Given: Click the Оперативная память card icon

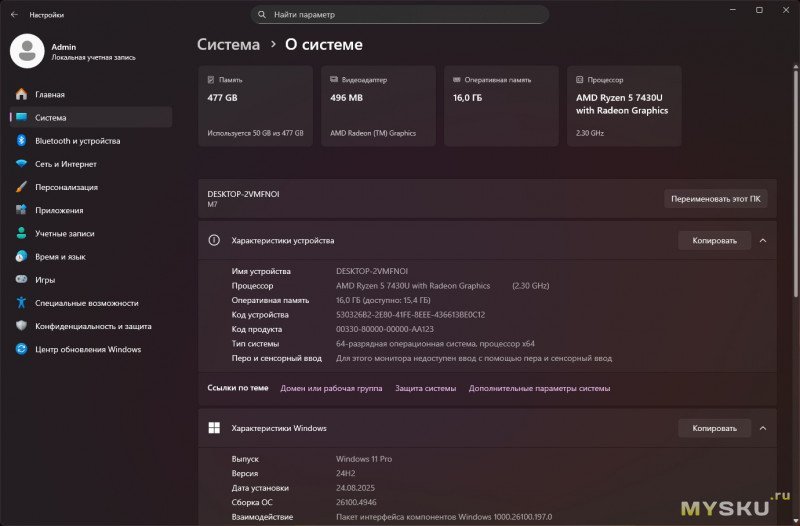Looking at the screenshot, I should (457, 80).
